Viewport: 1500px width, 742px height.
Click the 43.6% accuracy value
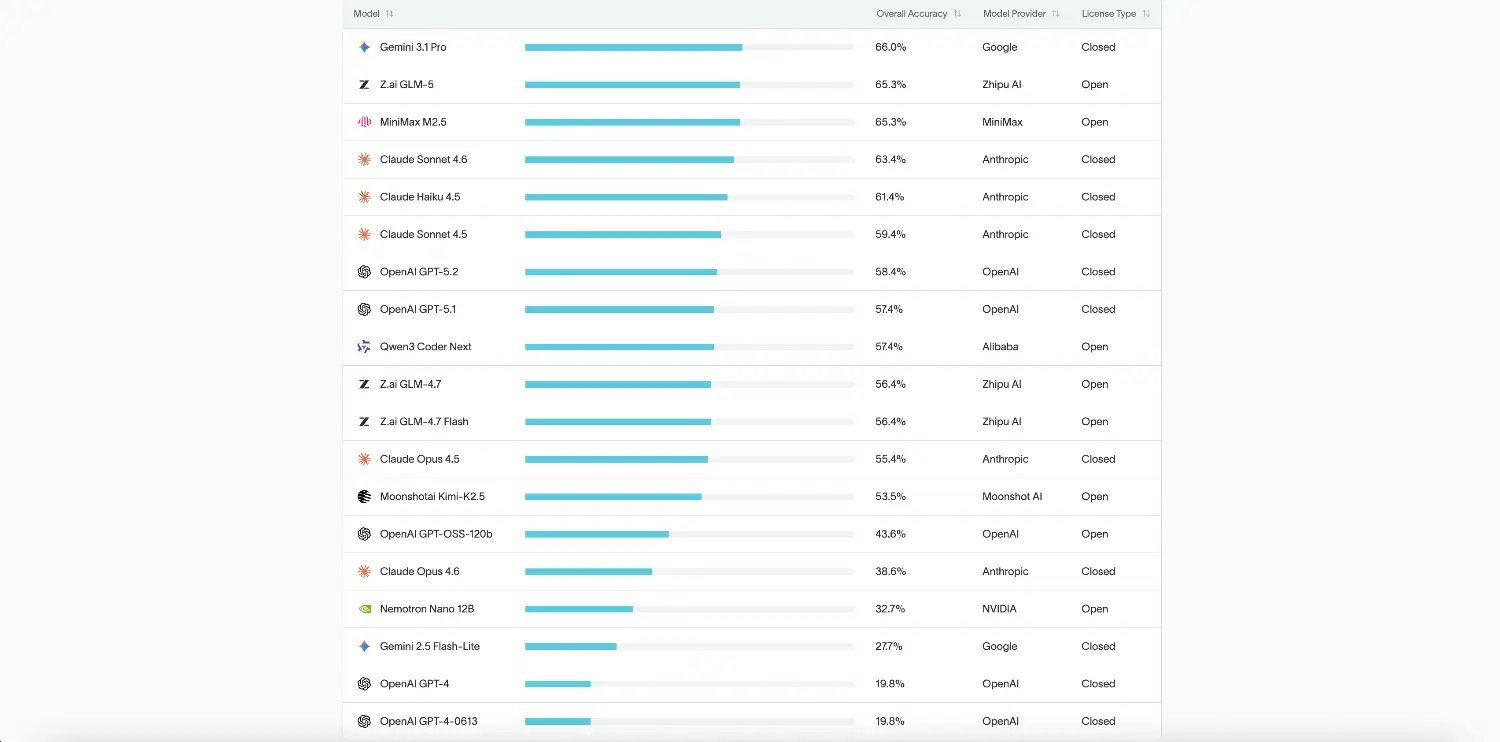coord(891,534)
